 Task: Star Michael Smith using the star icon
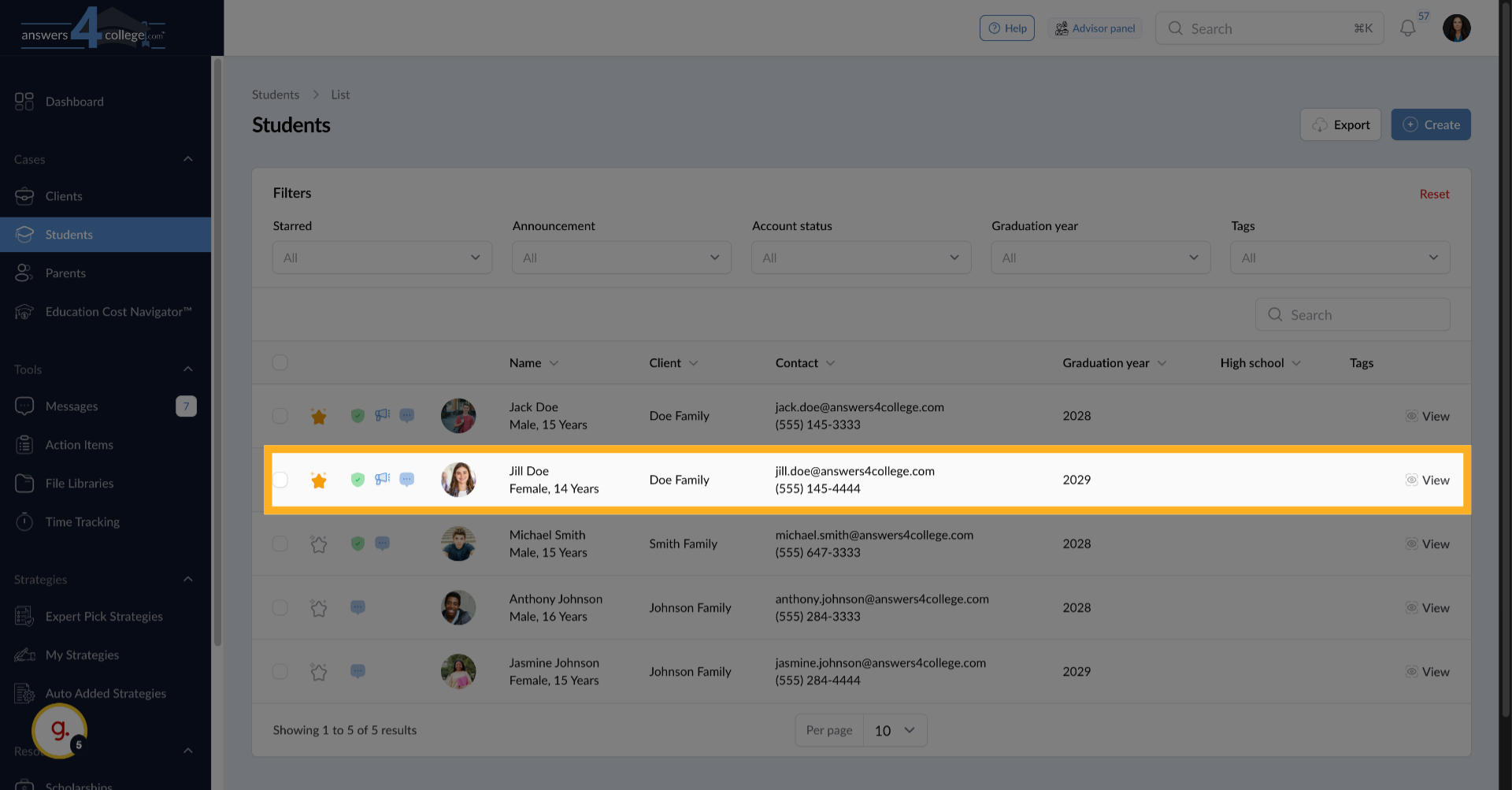tap(318, 544)
